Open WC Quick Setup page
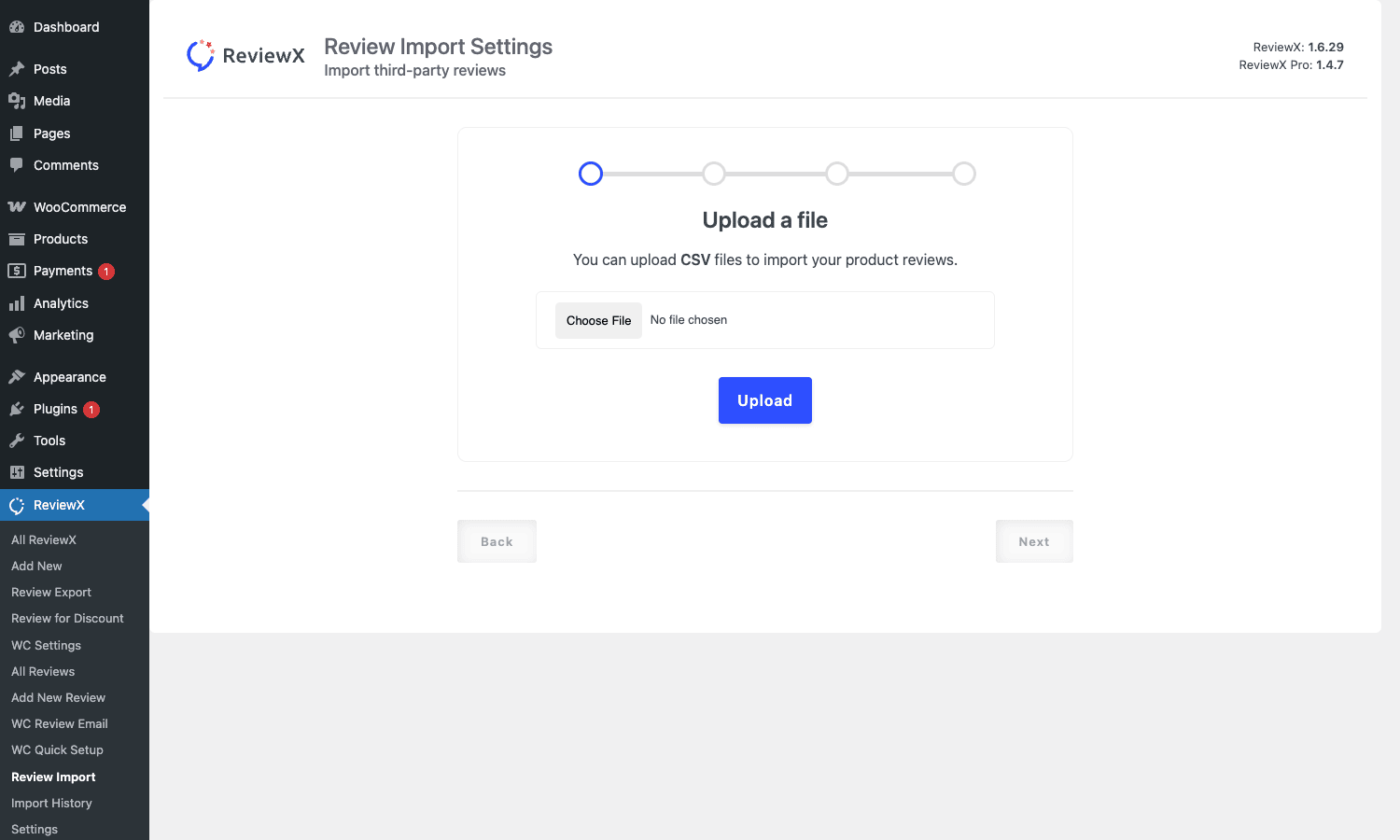Screen dimensions: 1400x840 [57, 749]
